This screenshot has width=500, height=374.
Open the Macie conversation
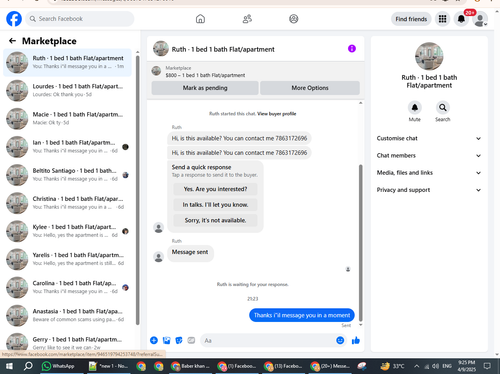coord(67,119)
